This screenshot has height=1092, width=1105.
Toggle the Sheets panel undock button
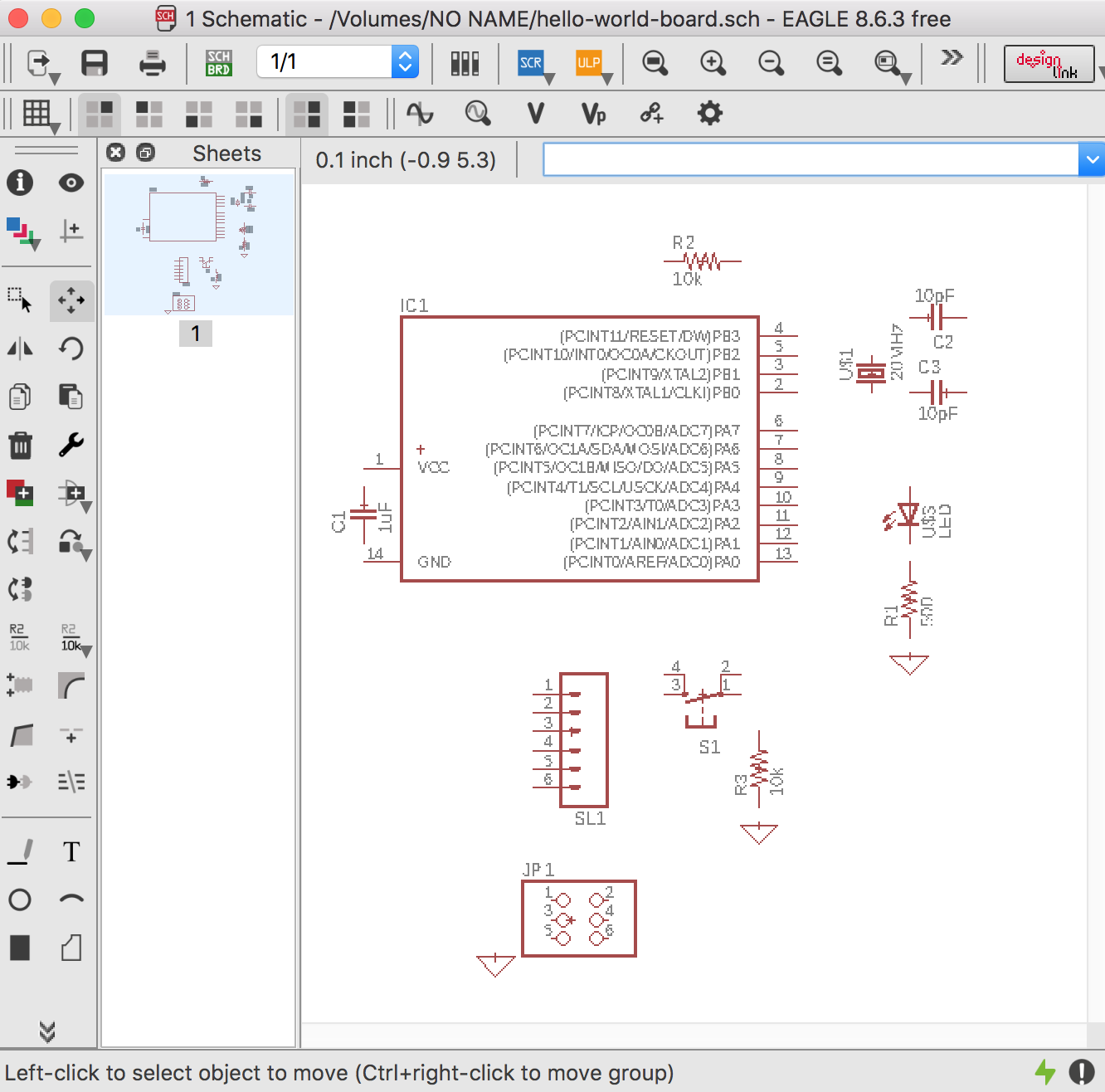pyautogui.click(x=146, y=153)
